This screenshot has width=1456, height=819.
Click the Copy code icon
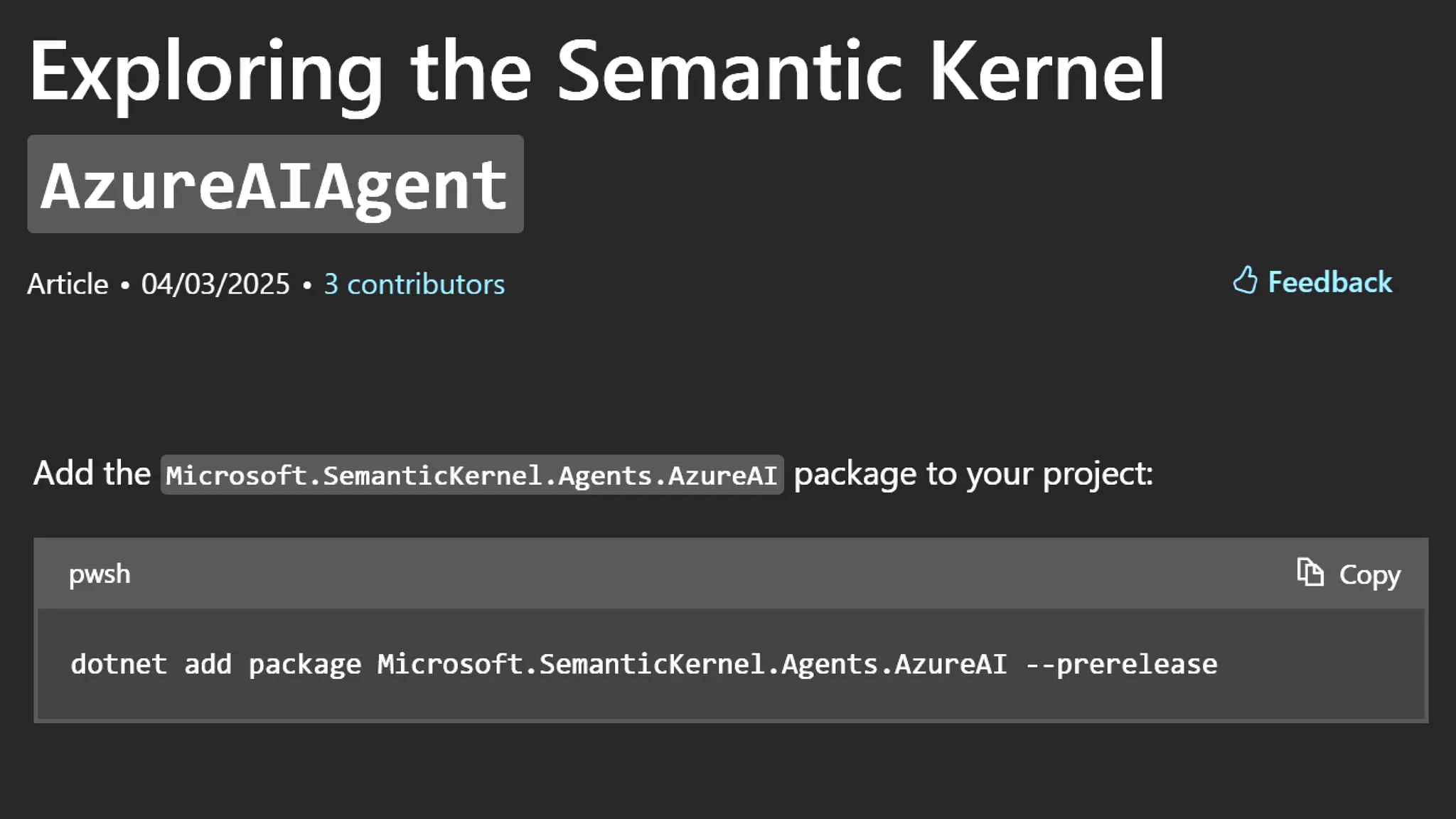tap(1310, 572)
